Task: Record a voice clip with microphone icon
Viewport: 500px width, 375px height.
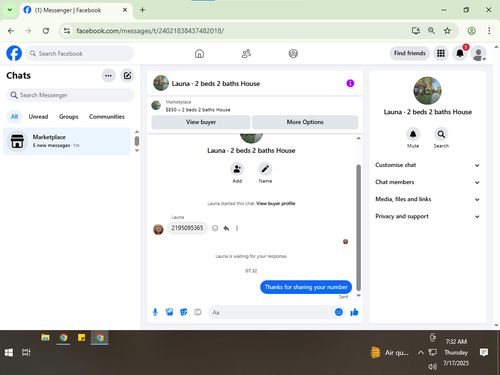Action: click(x=155, y=312)
